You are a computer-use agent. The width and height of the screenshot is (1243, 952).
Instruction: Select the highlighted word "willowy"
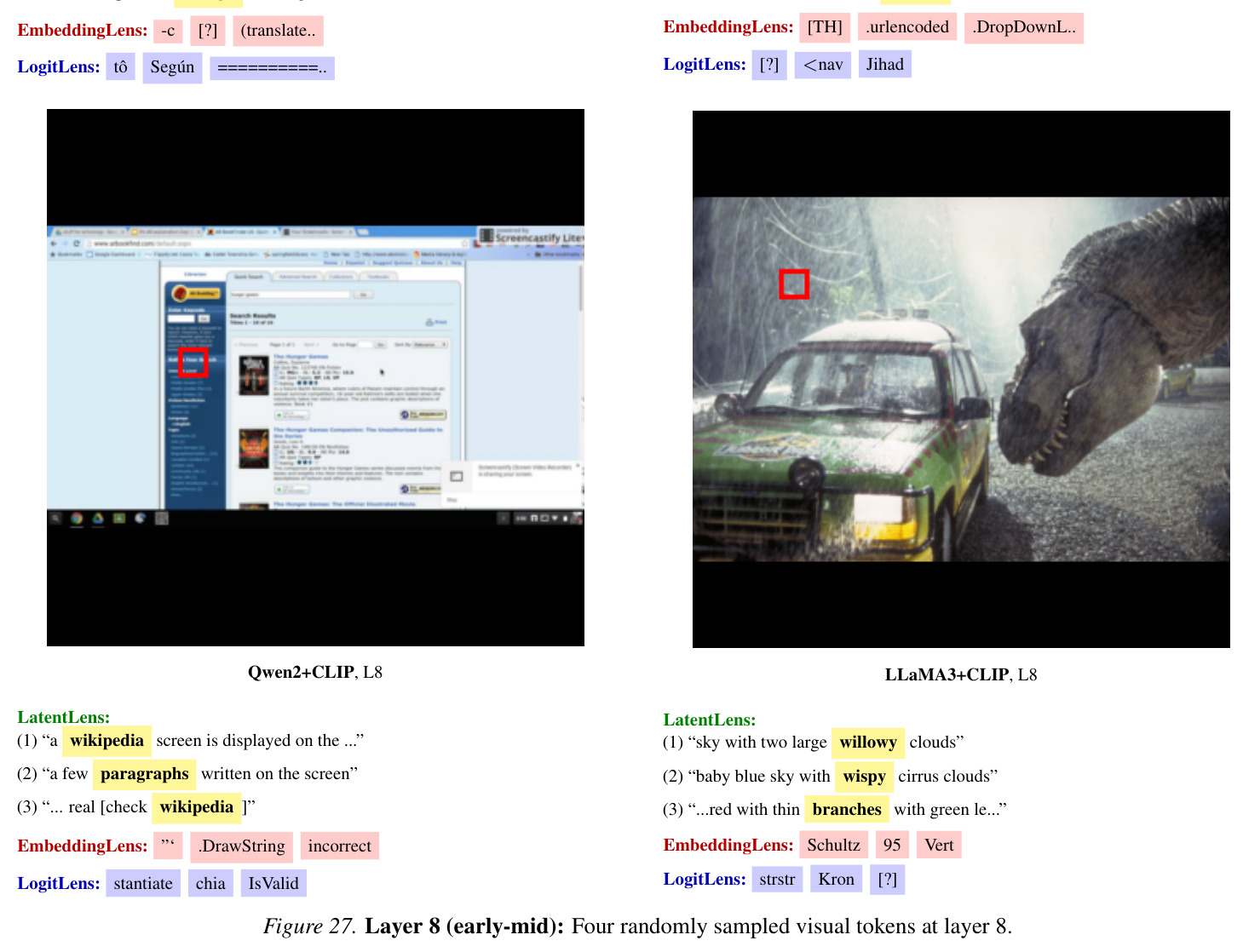pos(868,743)
